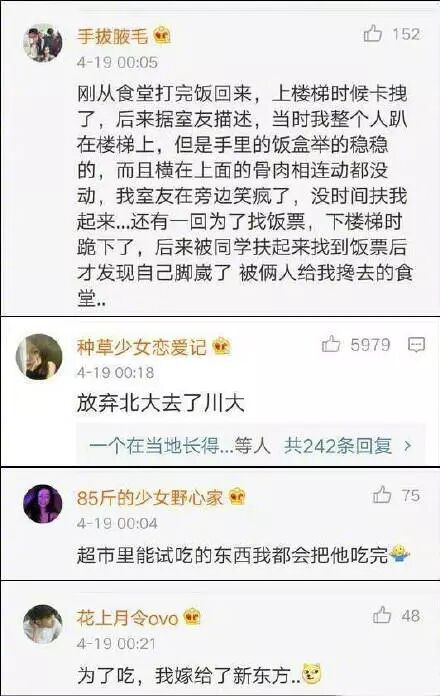Like the 放弃北大去了川大 comment

331,344
